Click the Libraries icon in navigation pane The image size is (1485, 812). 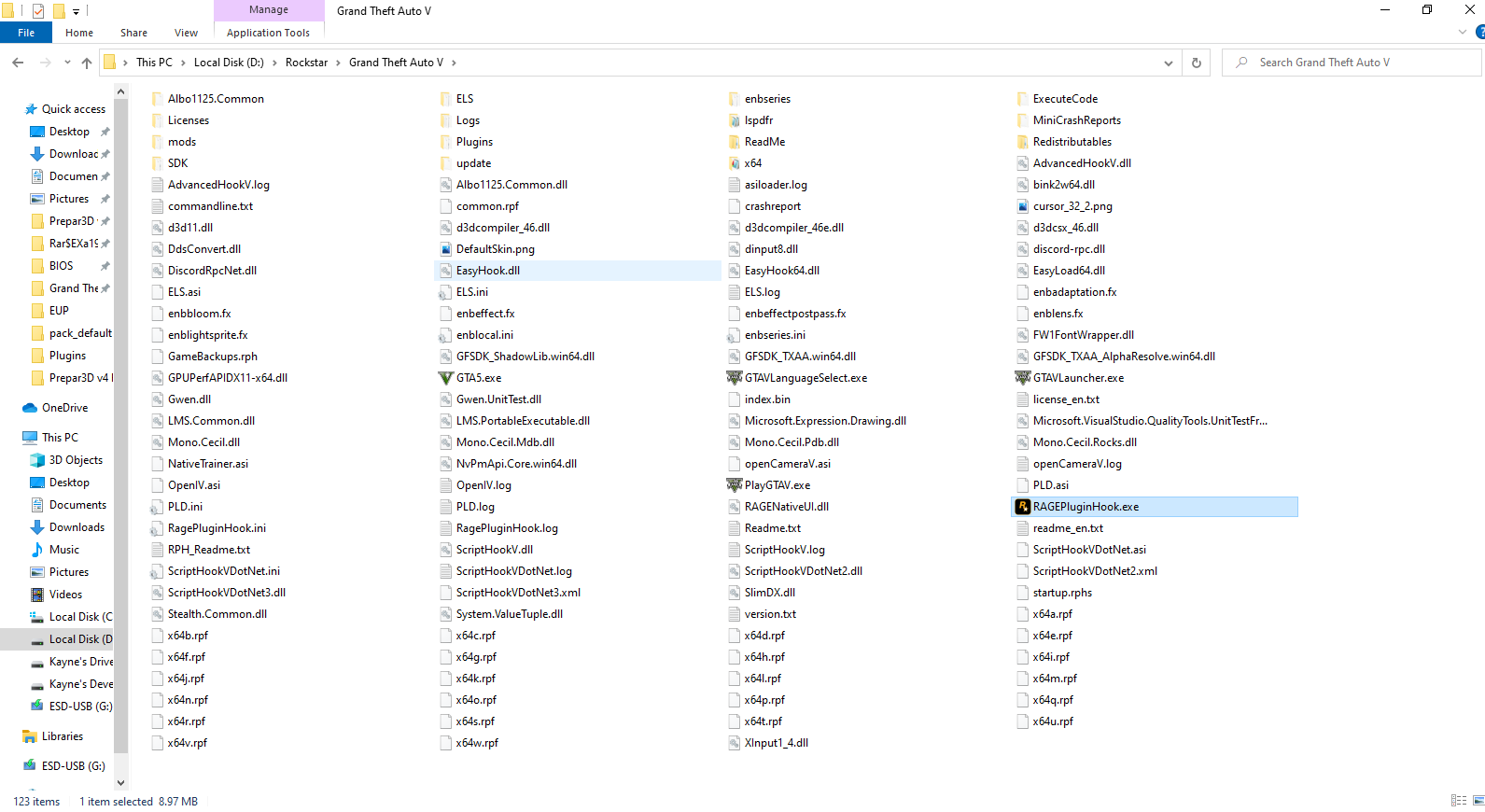[29, 736]
